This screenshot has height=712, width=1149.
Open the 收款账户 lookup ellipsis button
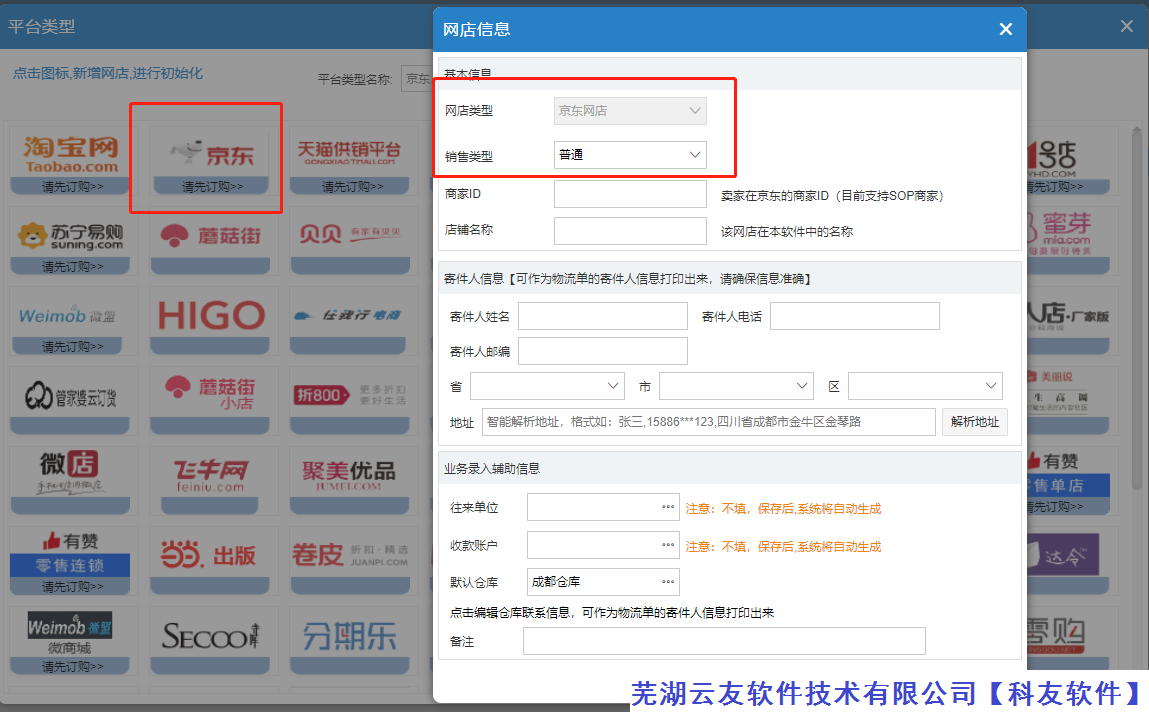[x=668, y=545]
